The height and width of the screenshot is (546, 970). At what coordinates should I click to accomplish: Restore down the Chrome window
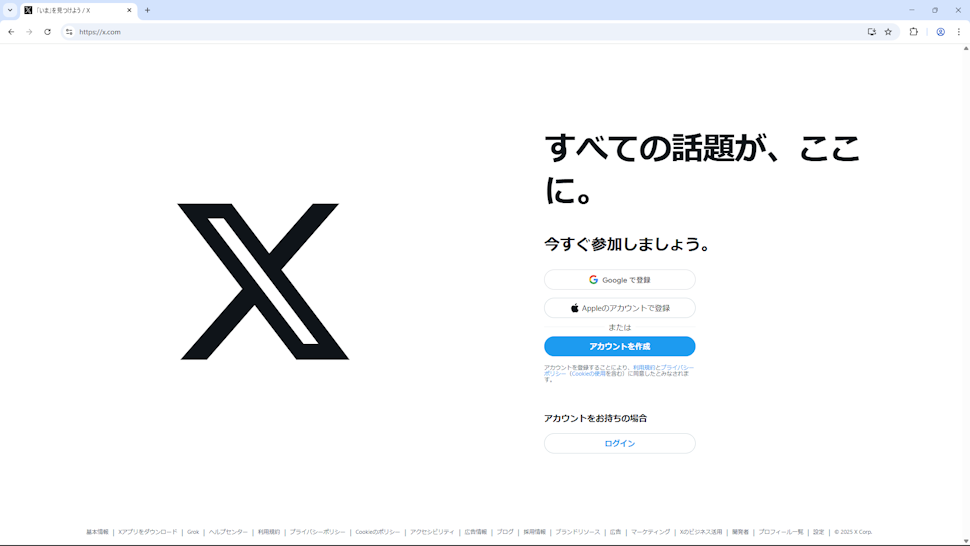click(x=935, y=10)
